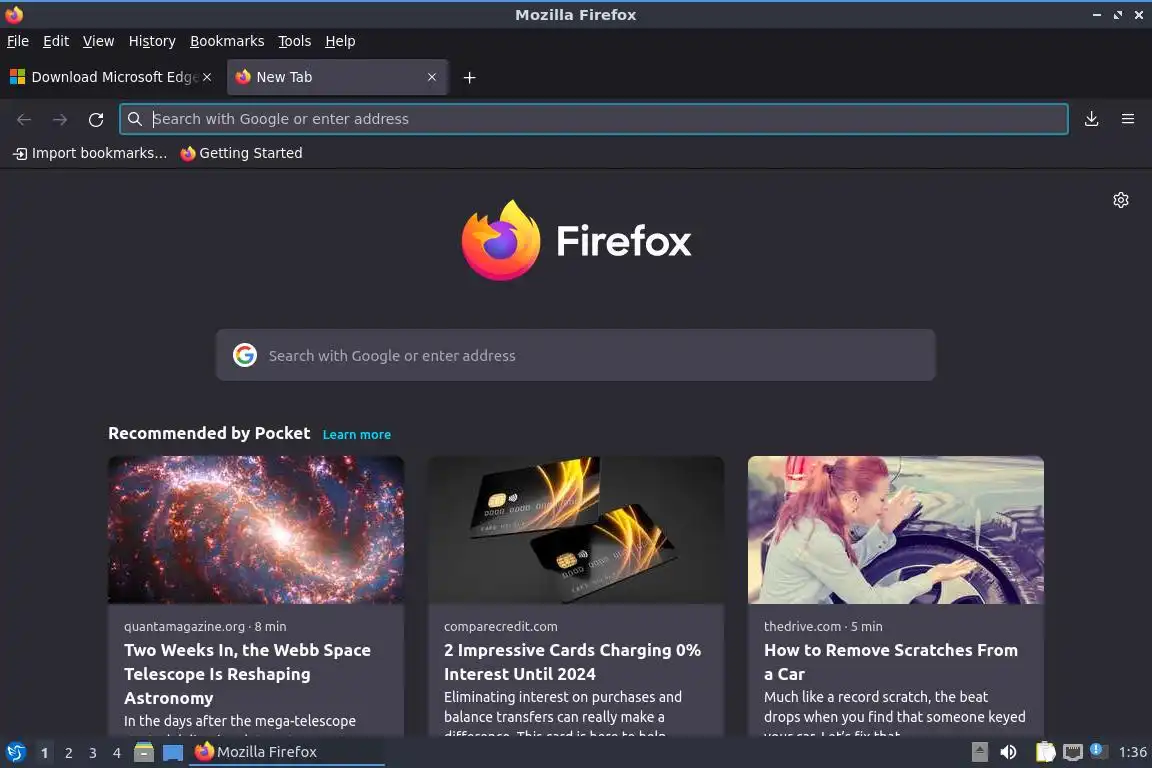Open the Help menu
The height and width of the screenshot is (768, 1152).
click(340, 41)
